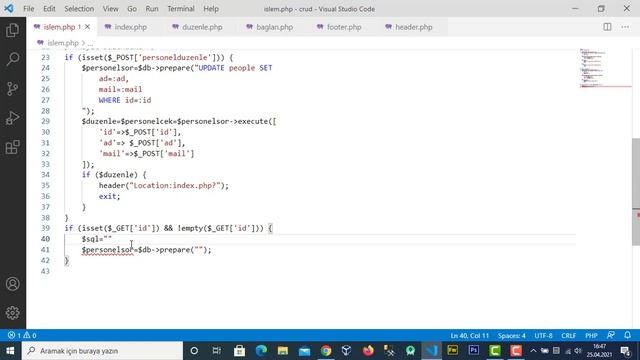Open the editor More Actions ellipsis
Viewport: 640px width, 360px height.
point(625,27)
